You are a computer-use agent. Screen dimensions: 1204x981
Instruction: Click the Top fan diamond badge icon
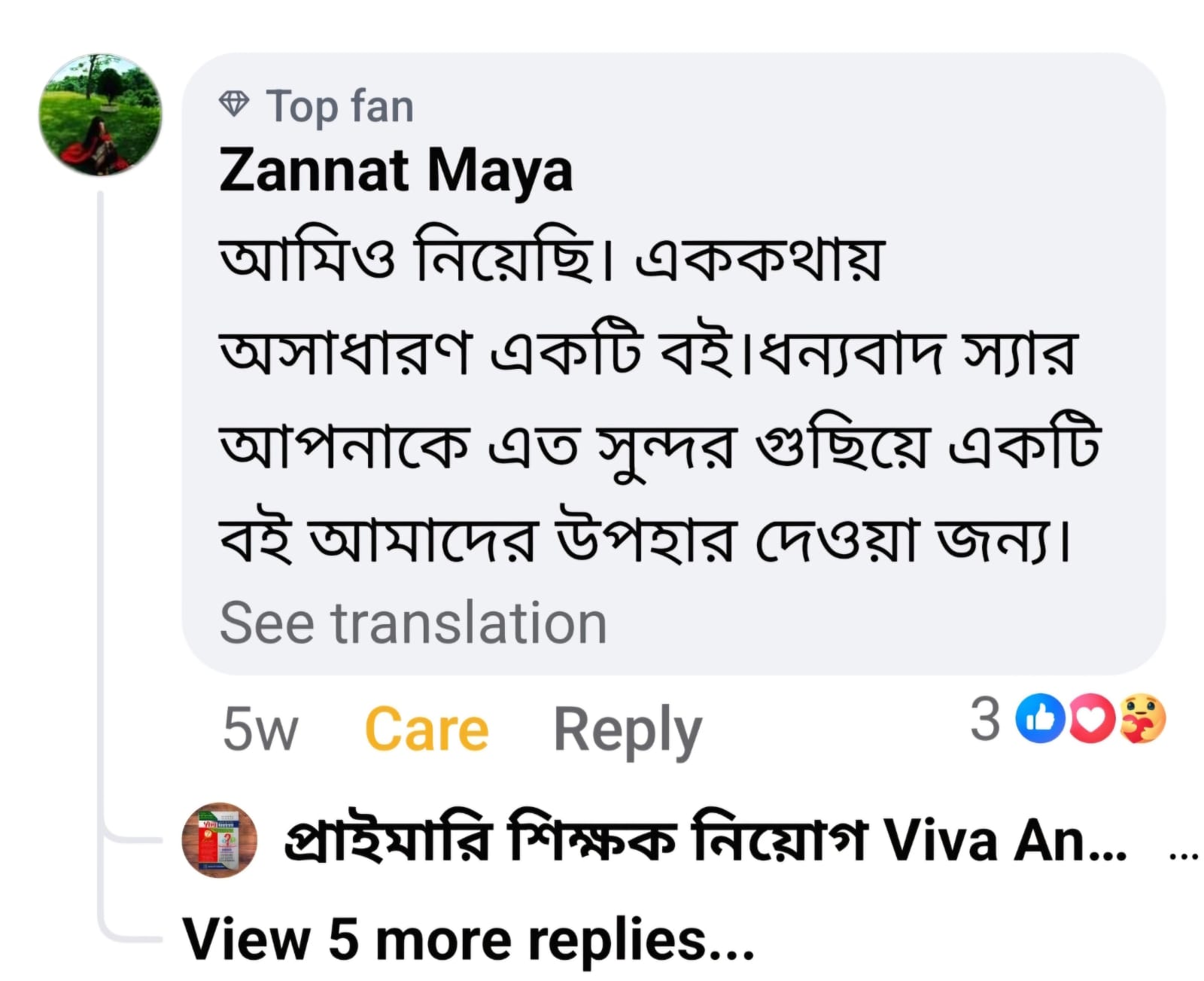click(233, 104)
